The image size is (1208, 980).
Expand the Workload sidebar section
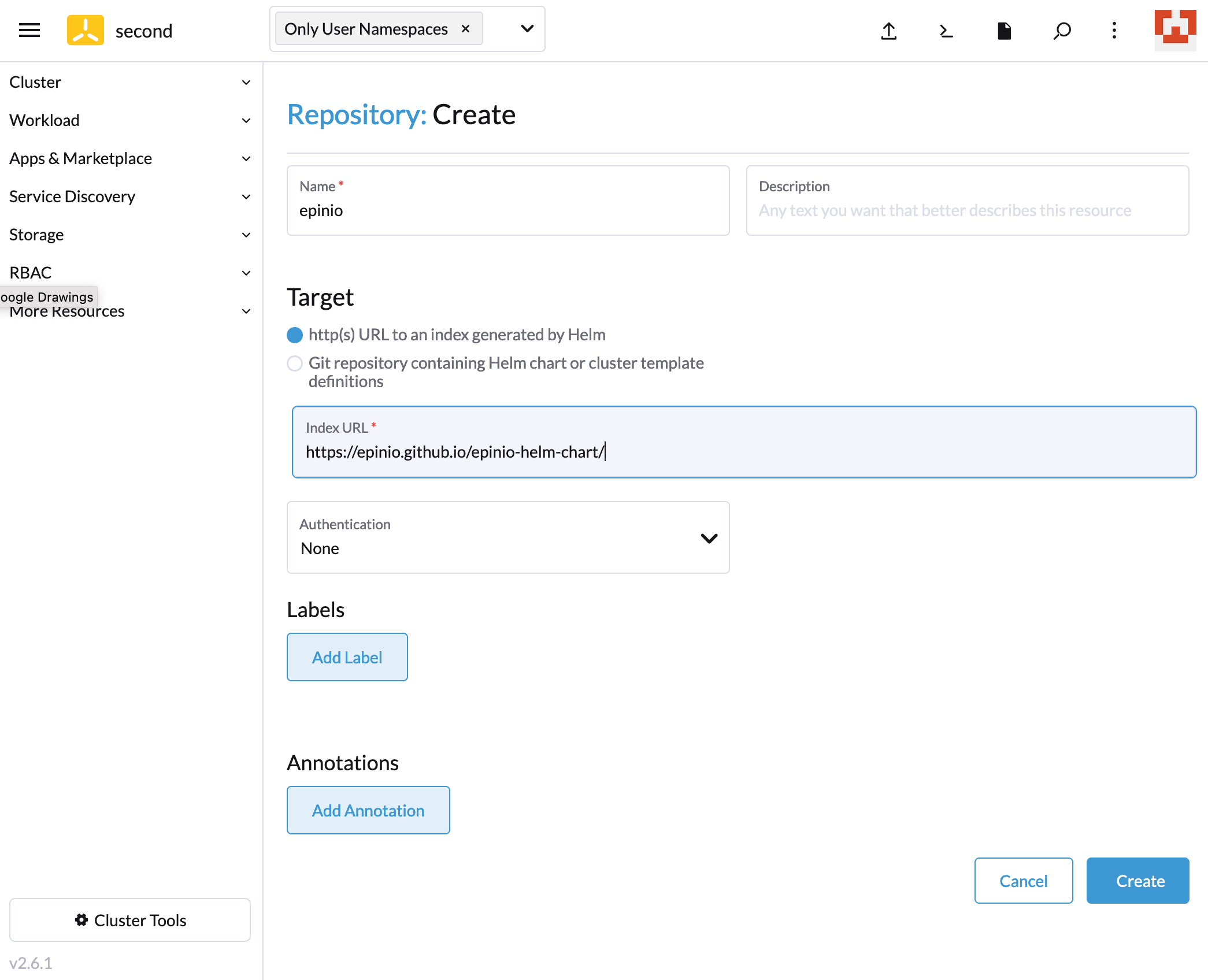pyautogui.click(x=131, y=120)
